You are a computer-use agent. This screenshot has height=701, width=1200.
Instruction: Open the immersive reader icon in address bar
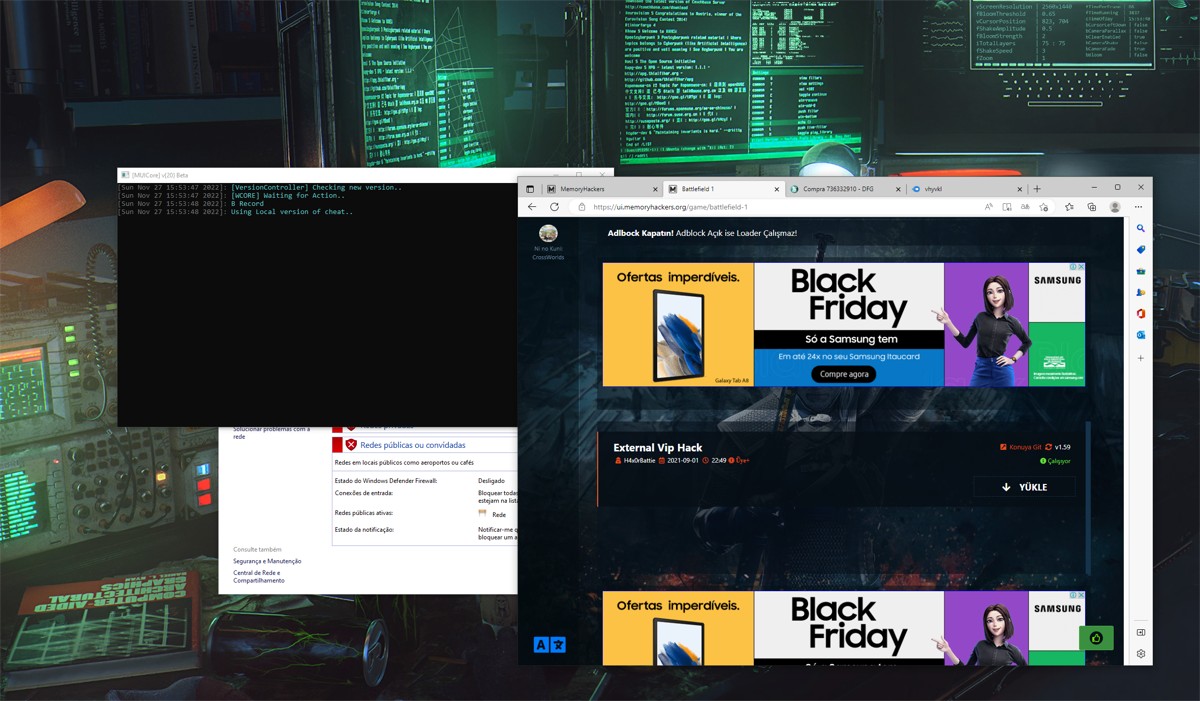pos(1006,207)
